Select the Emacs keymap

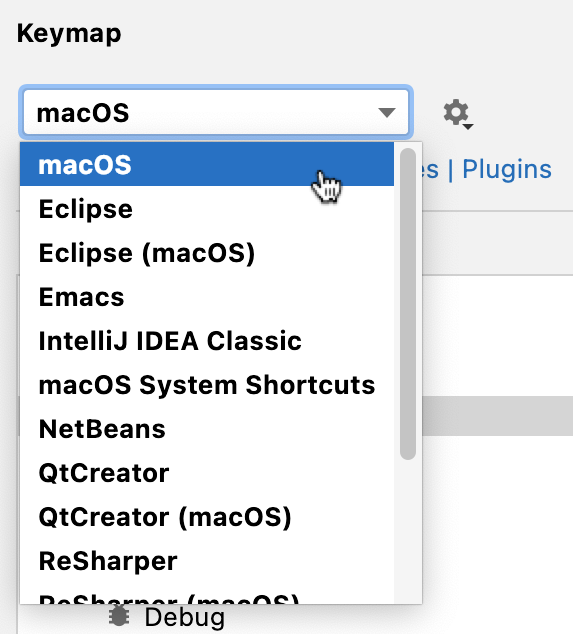207,297
